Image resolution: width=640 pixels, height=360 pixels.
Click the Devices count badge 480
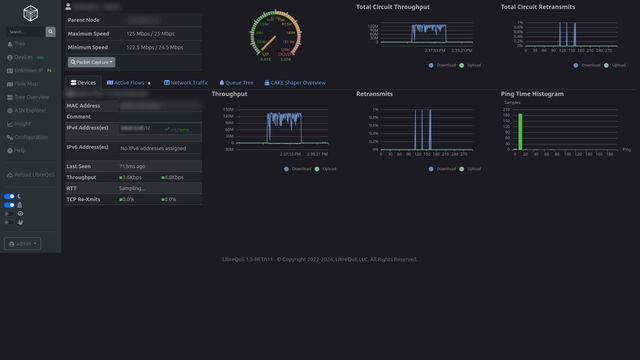click(40, 58)
